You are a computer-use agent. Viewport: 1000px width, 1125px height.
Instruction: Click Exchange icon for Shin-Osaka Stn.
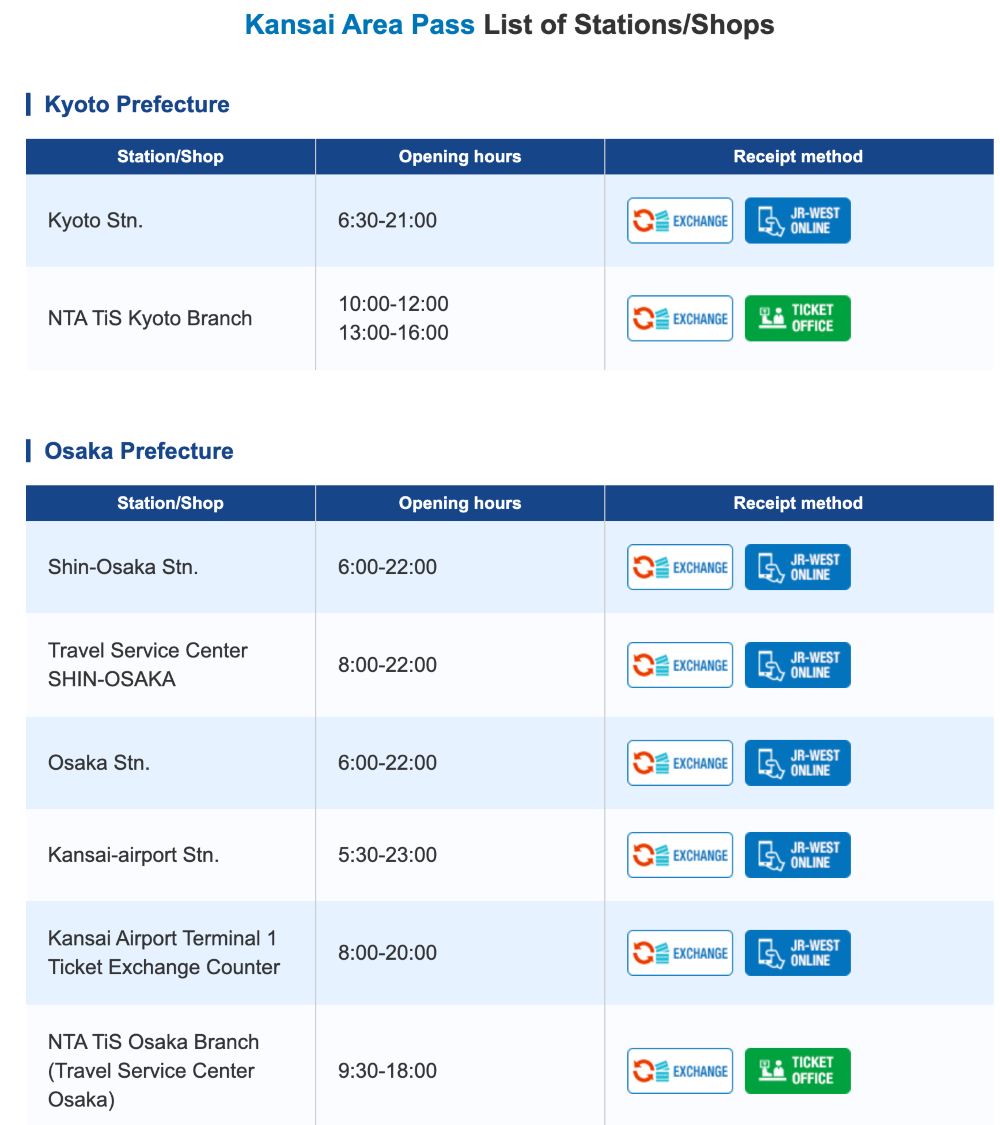680,567
